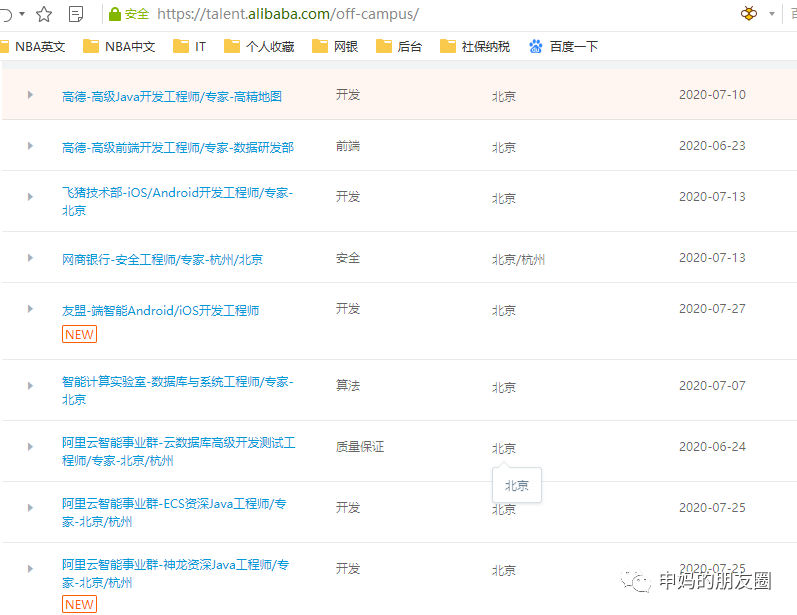Click the address bar URL field
797x615 pixels.
point(288,14)
